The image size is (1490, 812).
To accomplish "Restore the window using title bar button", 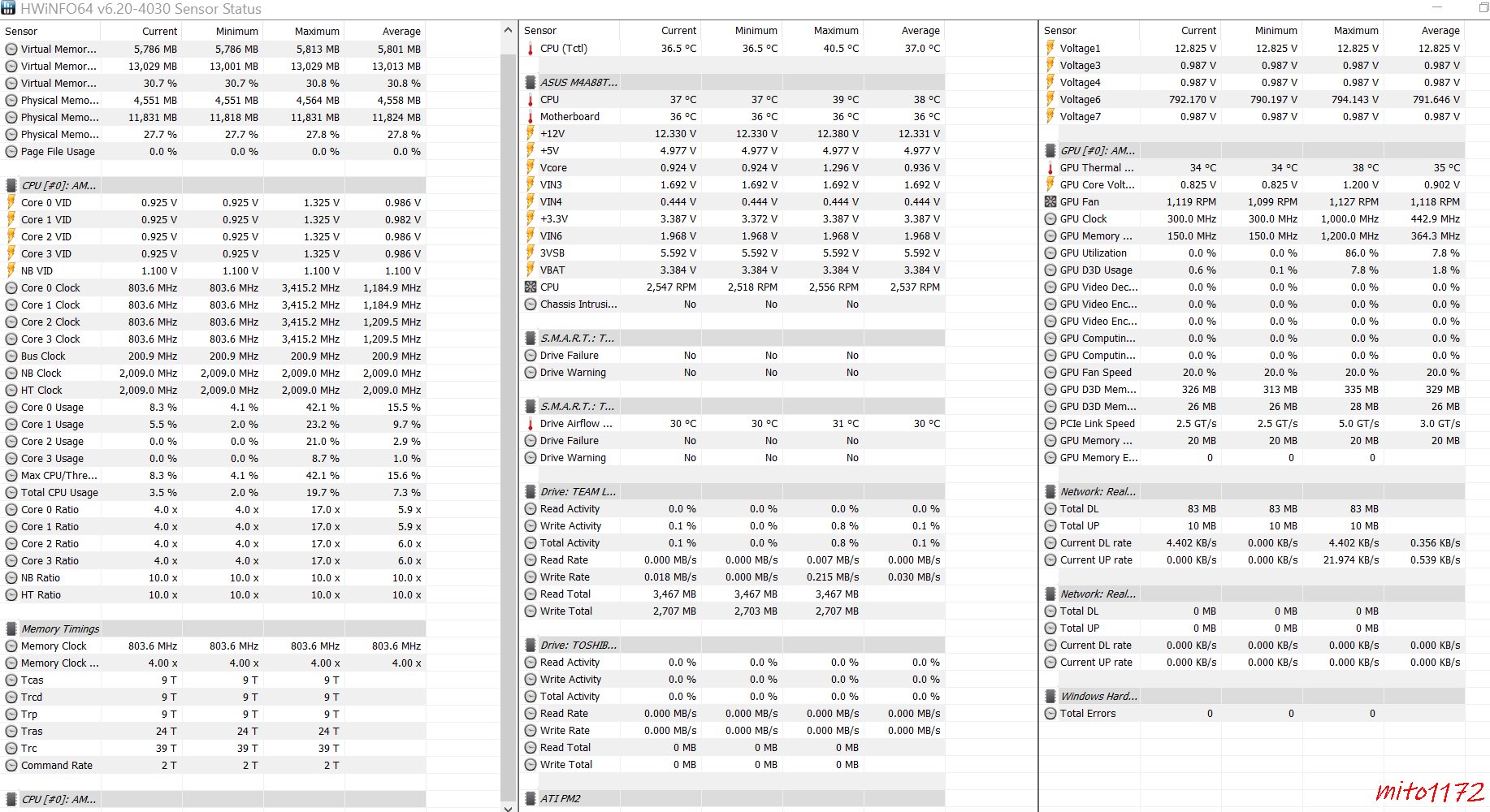I will pyautogui.click(x=1483, y=8).
